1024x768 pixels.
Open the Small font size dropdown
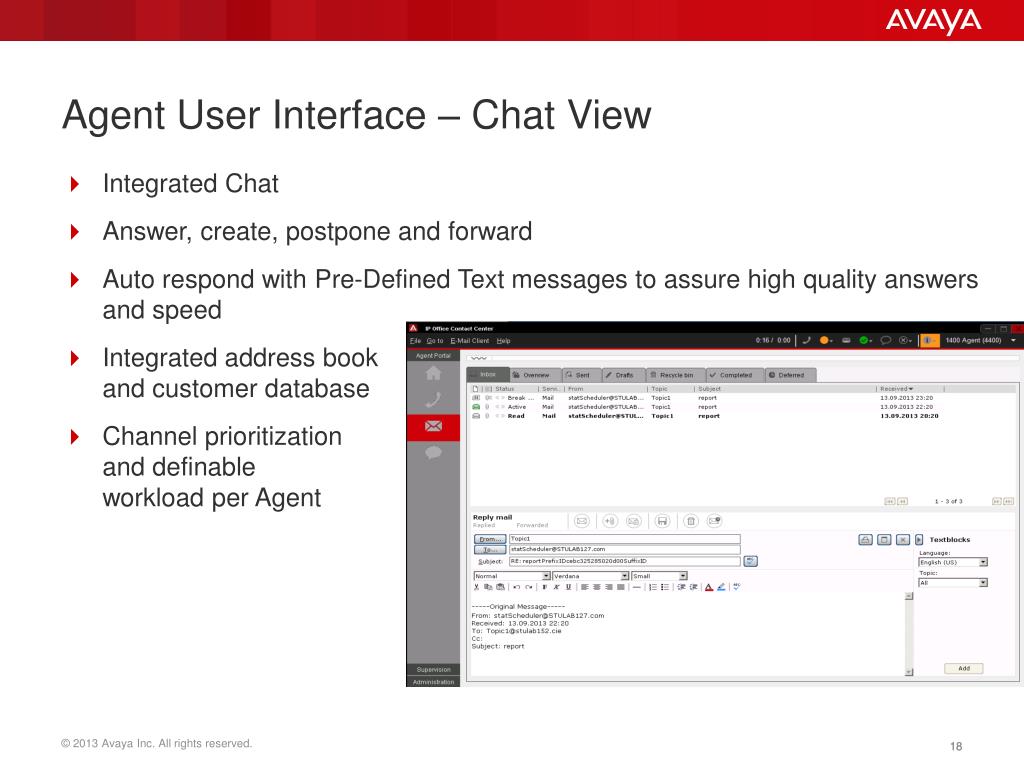660,576
